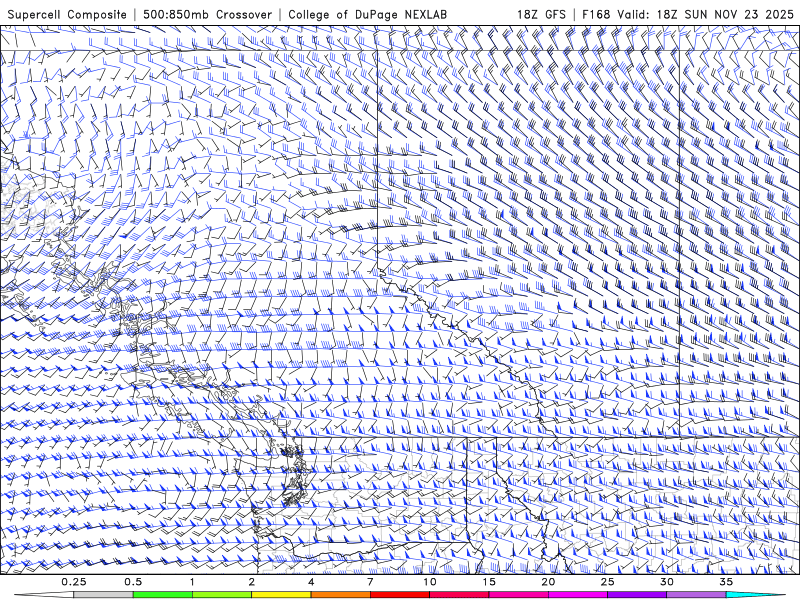Click the 500:850mb Crossover label
The height and width of the screenshot is (600, 800).
pyautogui.click(x=207, y=14)
